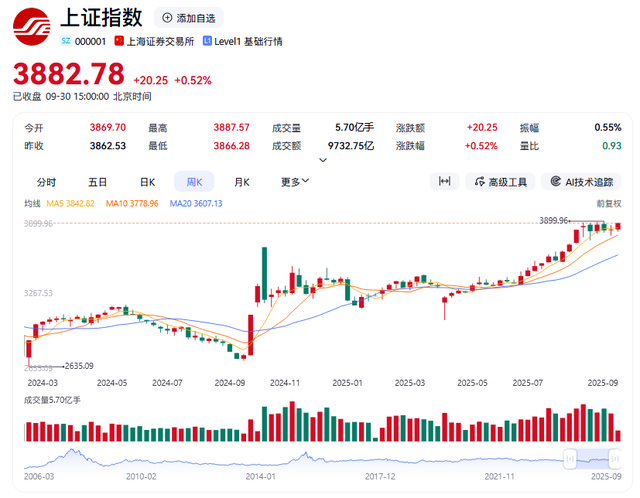
Task: Click the Shanghai Composite Index red logo
Action: click(31, 27)
